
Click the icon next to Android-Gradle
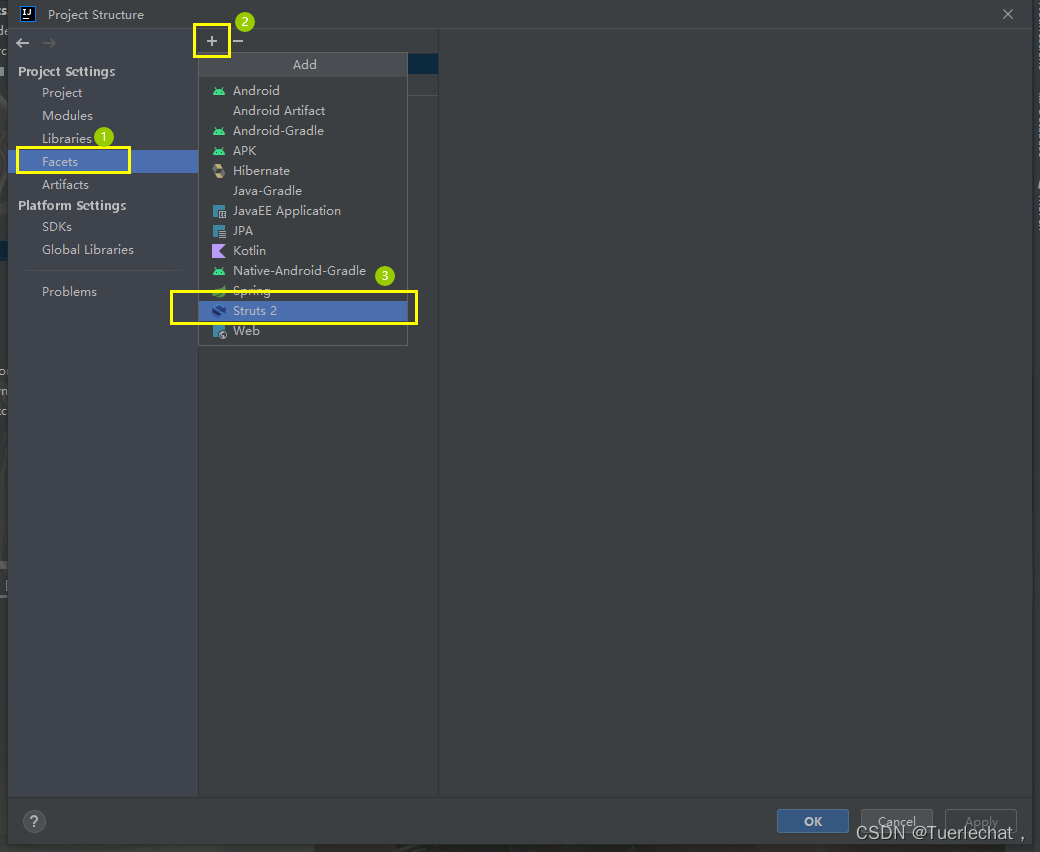(x=219, y=131)
